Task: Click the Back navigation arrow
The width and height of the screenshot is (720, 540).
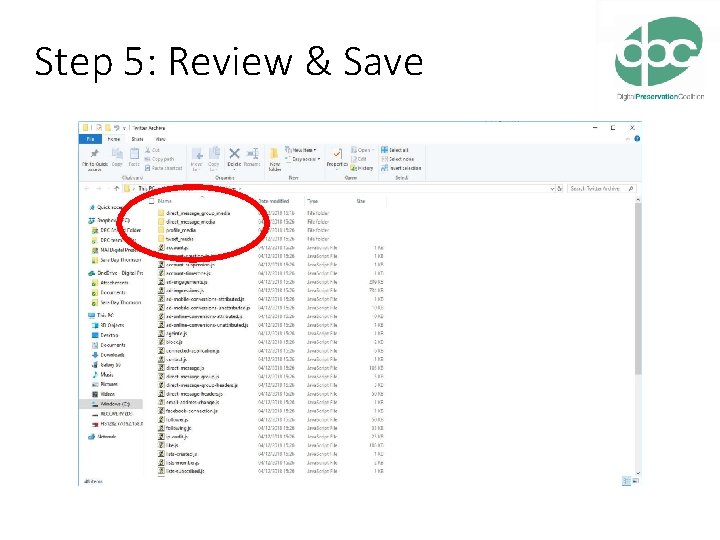Action: tap(87, 188)
